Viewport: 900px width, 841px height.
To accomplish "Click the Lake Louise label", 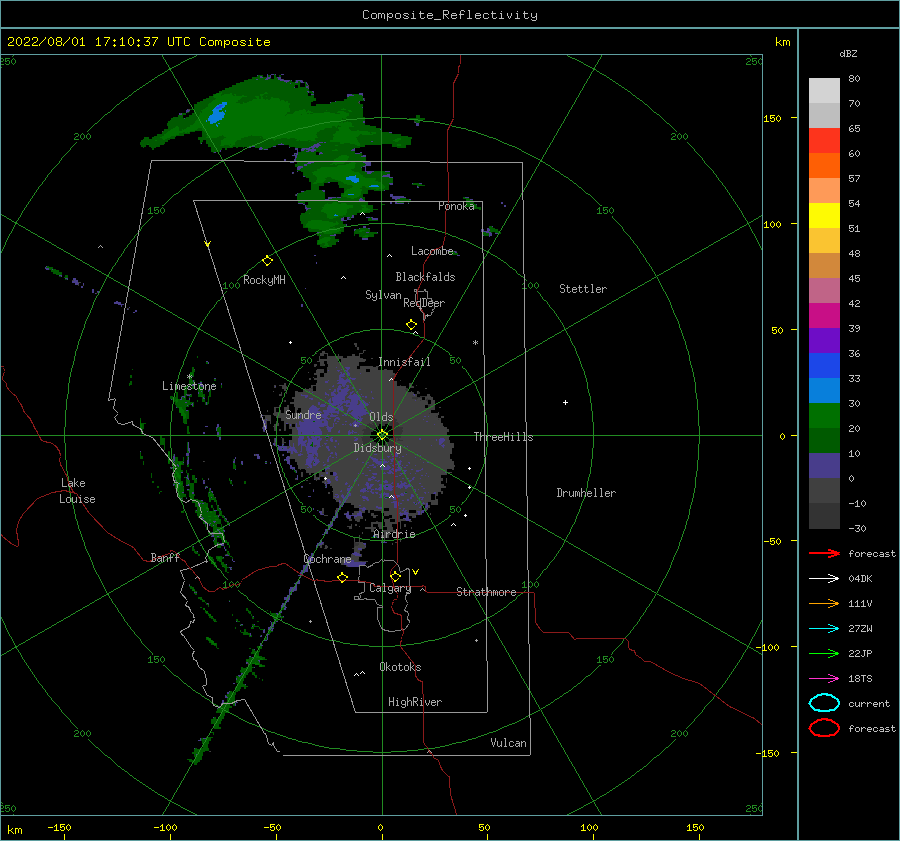I will (x=77, y=491).
